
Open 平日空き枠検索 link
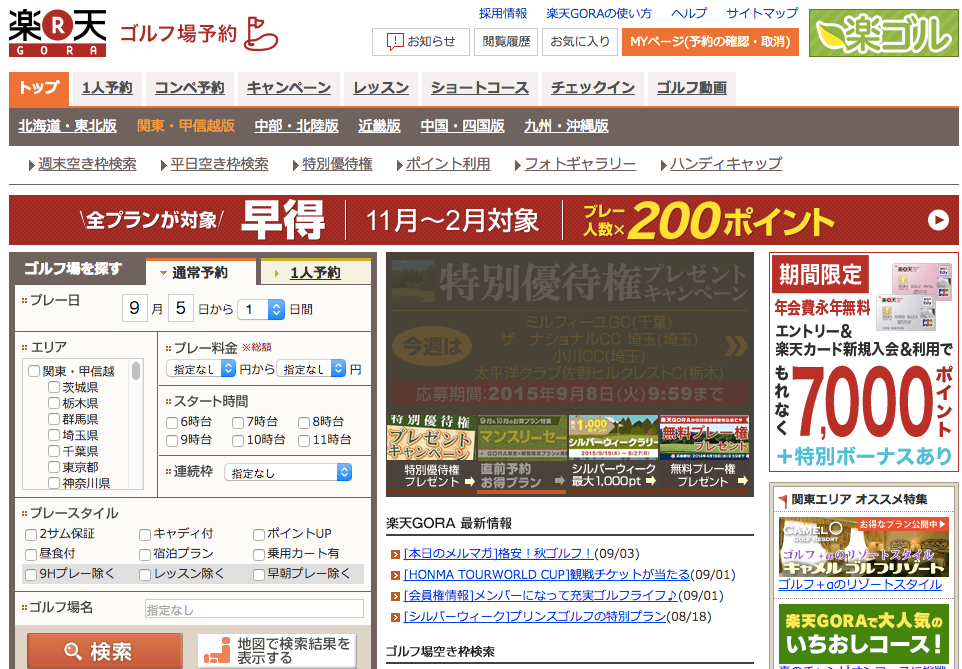point(219,164)
